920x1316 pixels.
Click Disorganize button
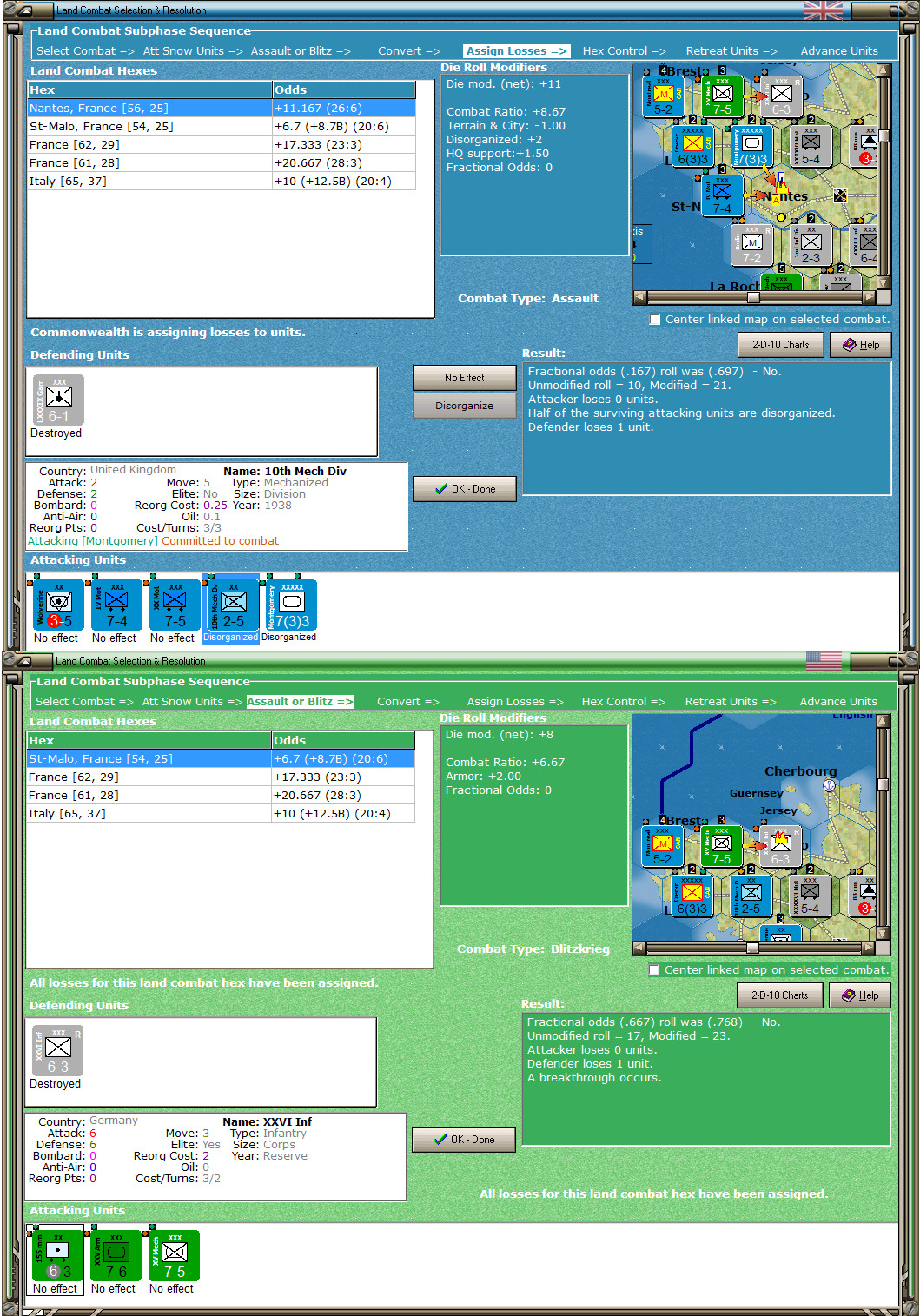click(464, 406)
